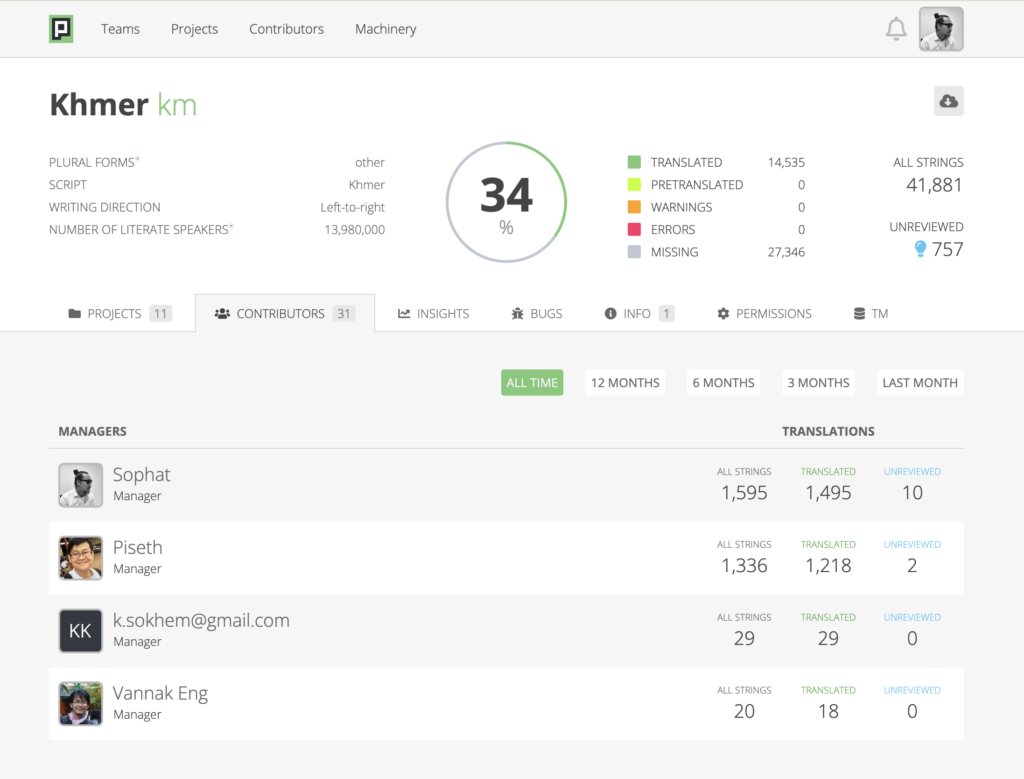
Task: Open the Bugs tab
Action: [536, 313]
